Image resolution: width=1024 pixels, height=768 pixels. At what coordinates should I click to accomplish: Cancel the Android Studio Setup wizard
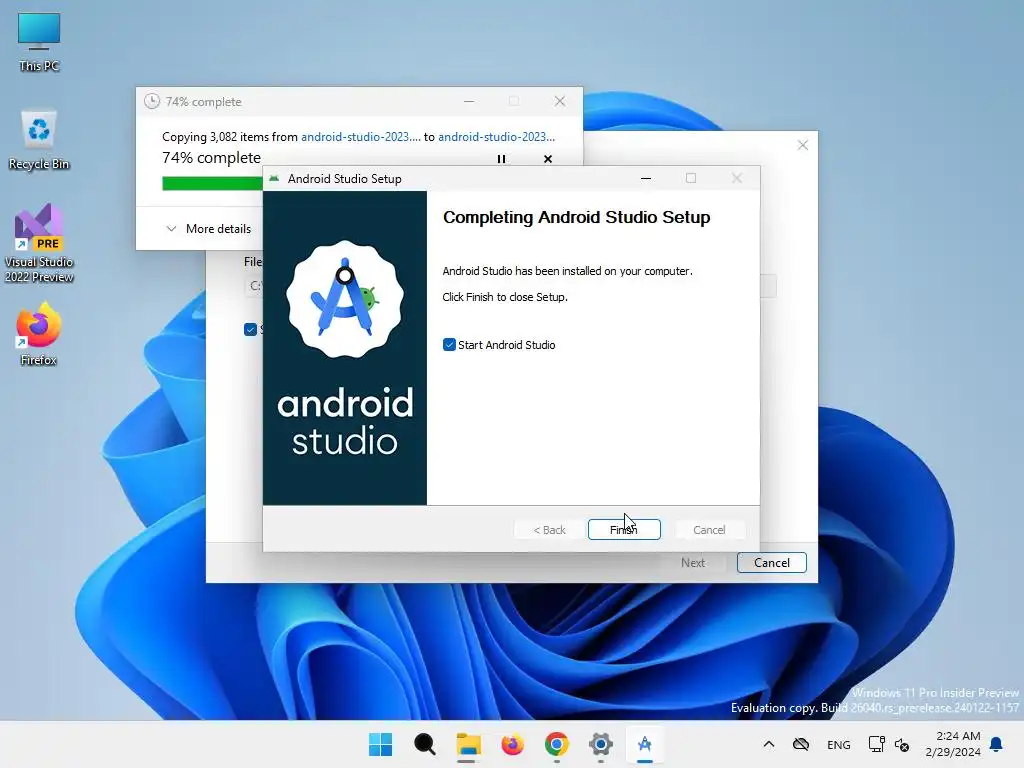(x=709, y=530)
